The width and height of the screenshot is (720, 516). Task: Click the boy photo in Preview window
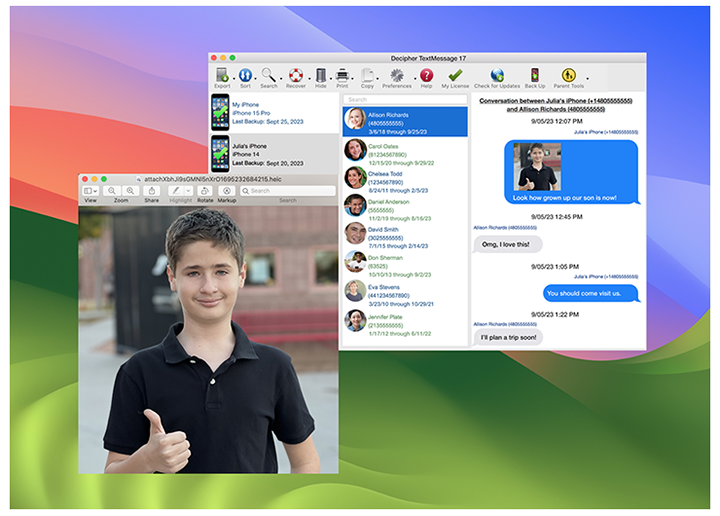208,340
